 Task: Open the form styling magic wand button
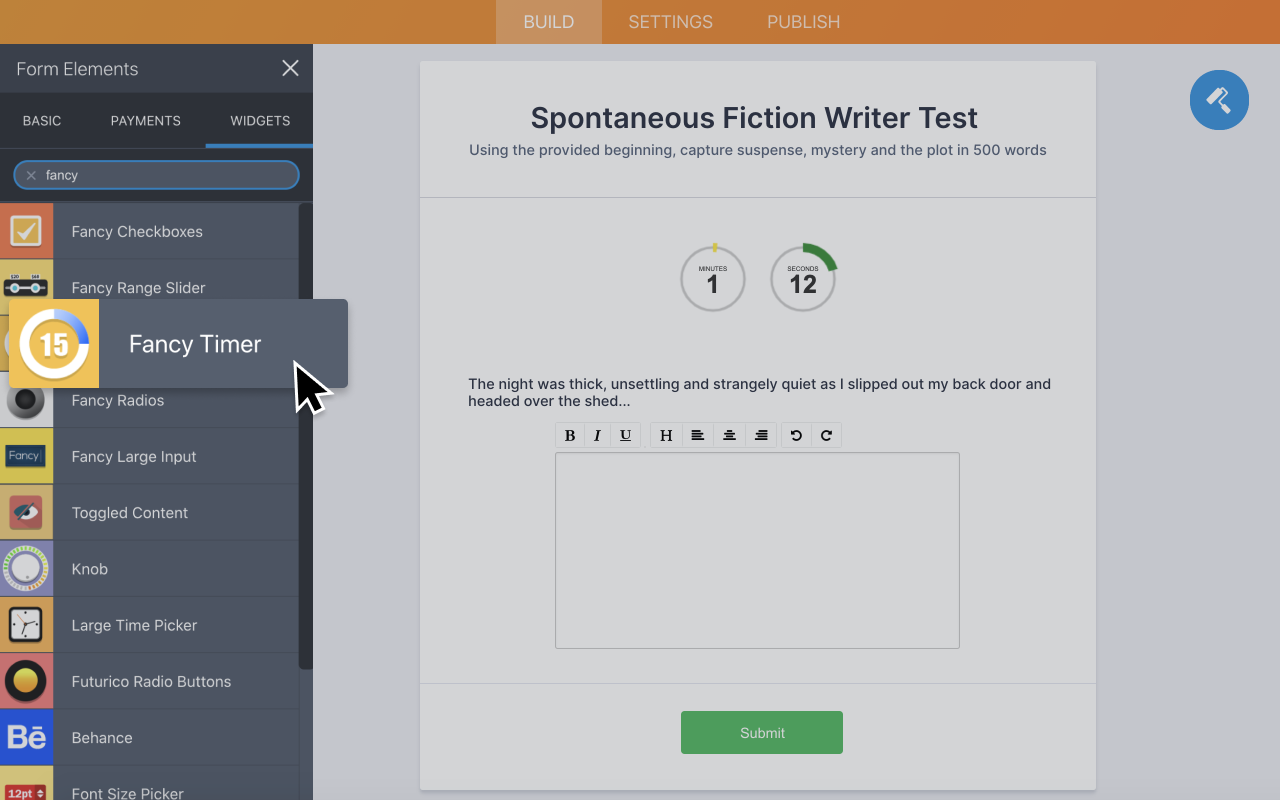(x=1219, y=100)
